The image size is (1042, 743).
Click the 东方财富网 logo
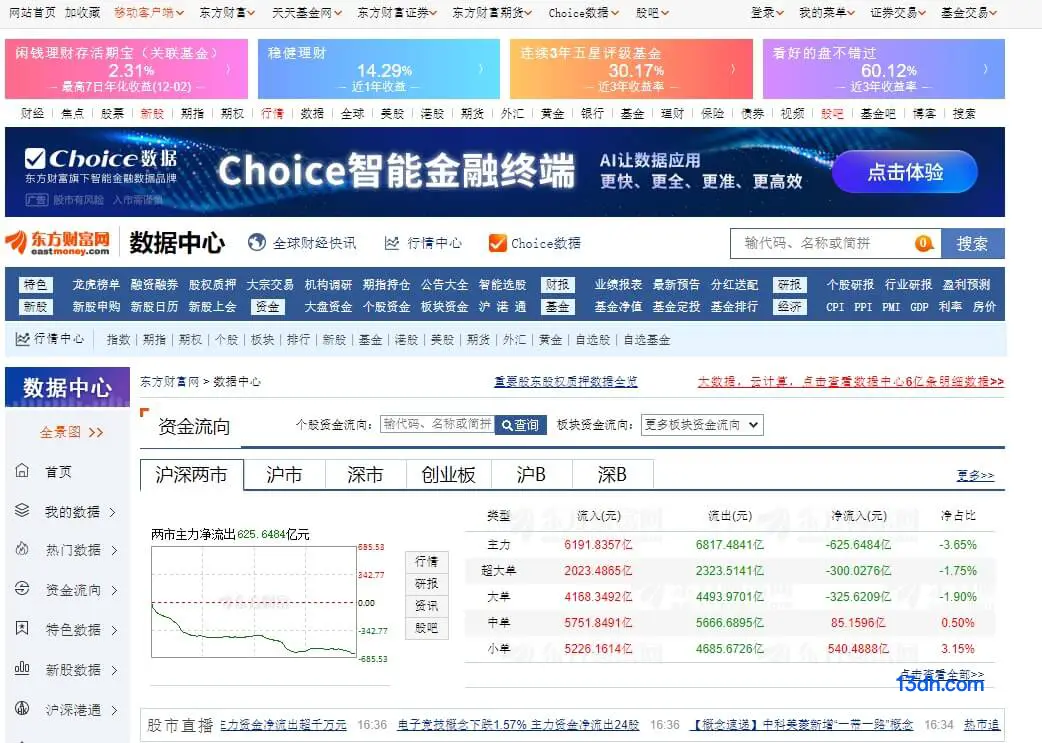click(57, 243)
